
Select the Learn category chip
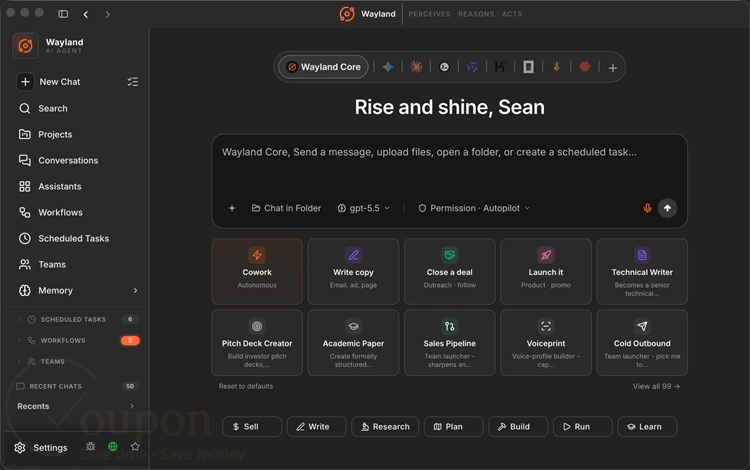pos(647,426)
